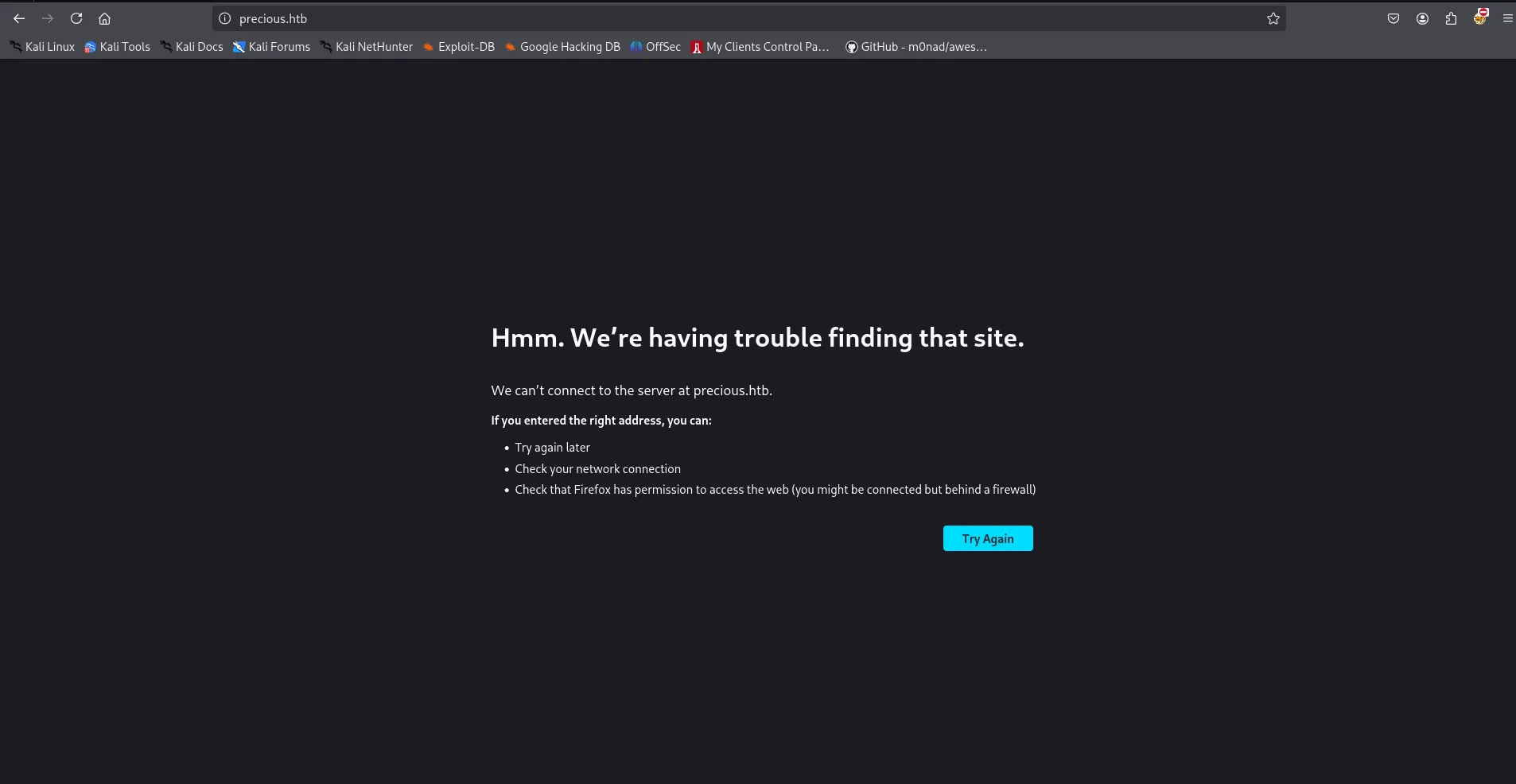
Task: Open GitHub m0nad/awes bookmark
Action: point(915,47)
